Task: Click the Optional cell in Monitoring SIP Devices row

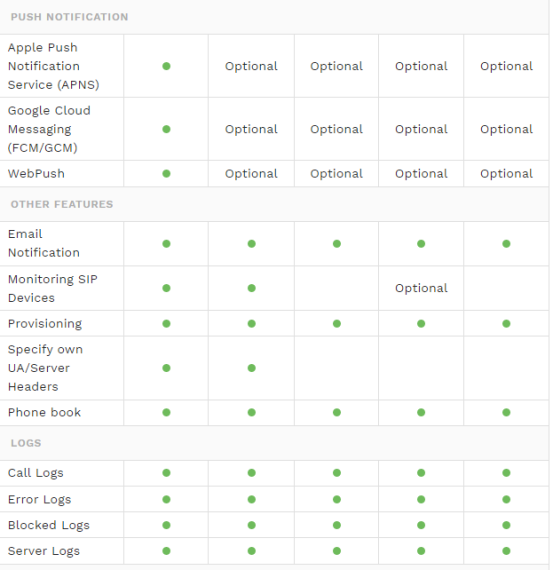Action: pos(421,288)
